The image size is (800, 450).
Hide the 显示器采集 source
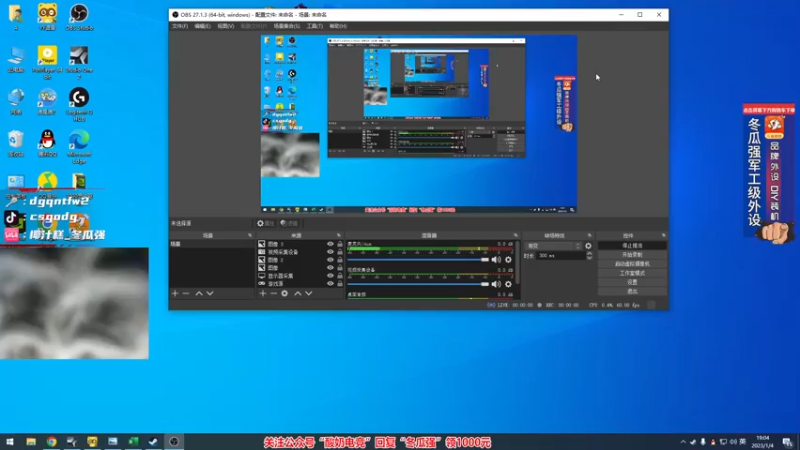coord(330,276)
